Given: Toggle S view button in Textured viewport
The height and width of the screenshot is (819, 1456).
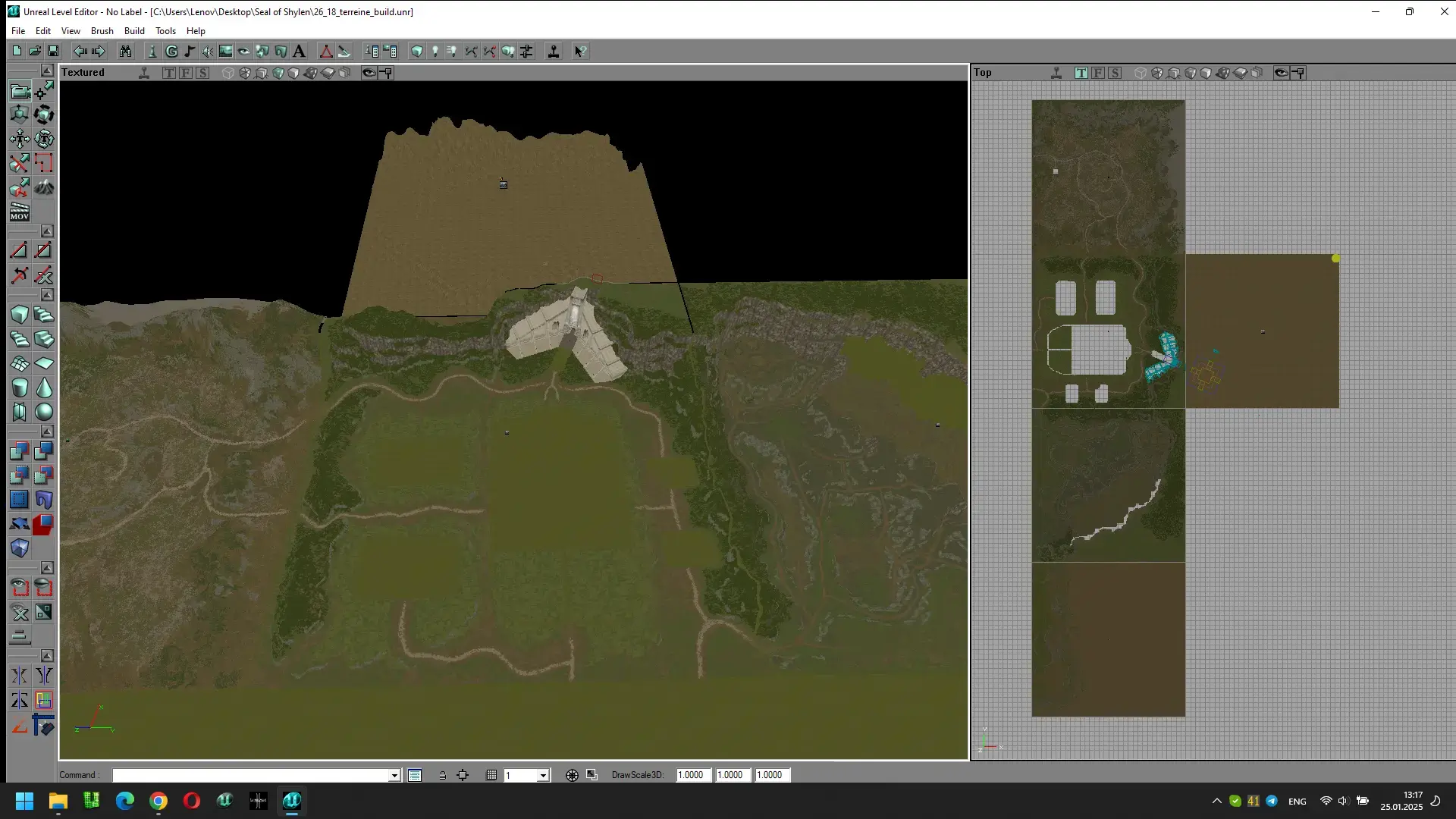Looking at the screenshot, I should coord(202,73).
